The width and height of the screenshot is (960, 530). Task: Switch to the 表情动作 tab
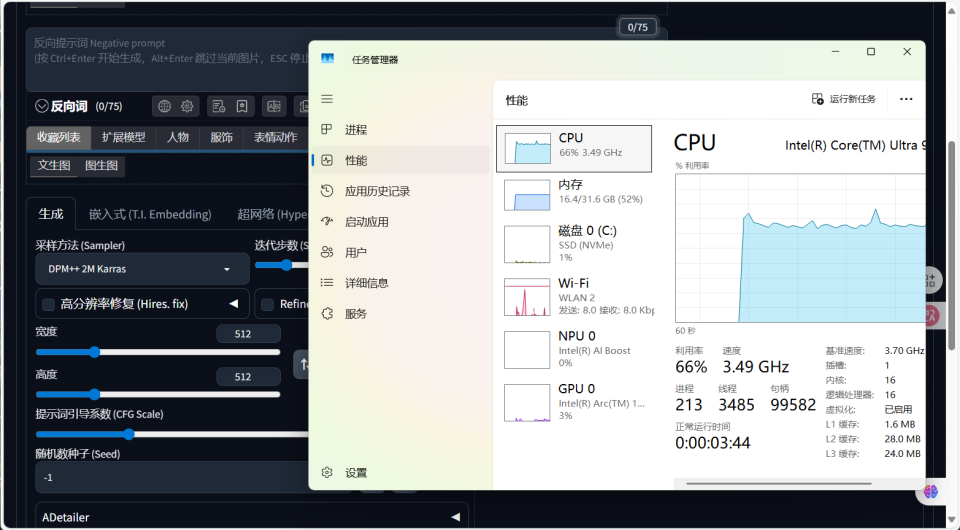pyautogui.click(x=276, y=138)
